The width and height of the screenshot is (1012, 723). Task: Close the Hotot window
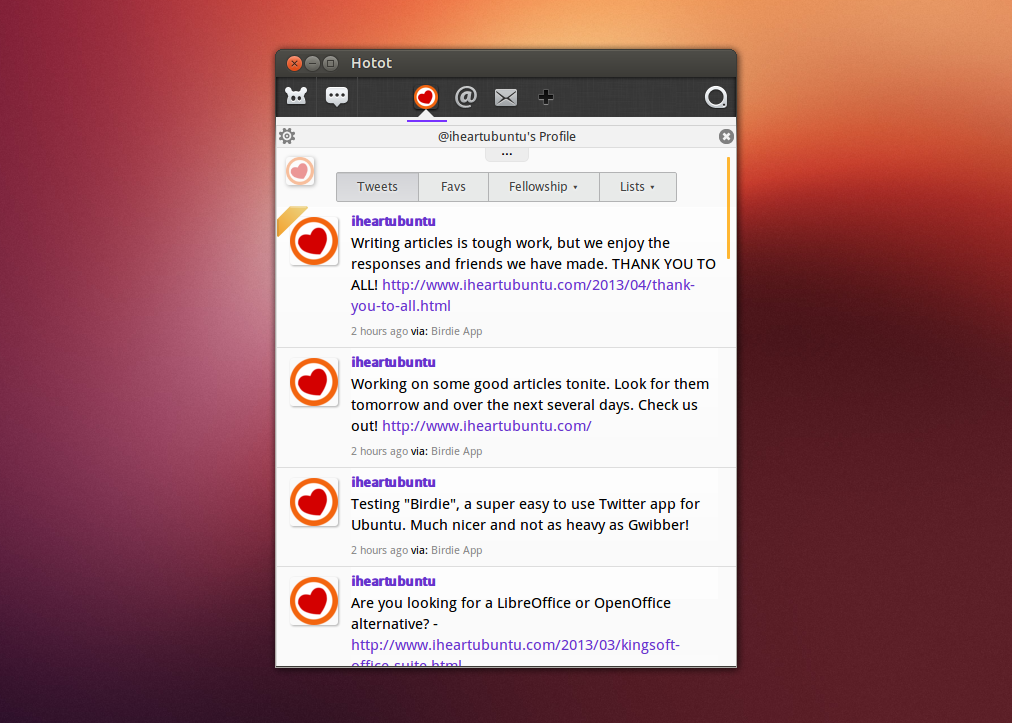click(x=294, y=63)
